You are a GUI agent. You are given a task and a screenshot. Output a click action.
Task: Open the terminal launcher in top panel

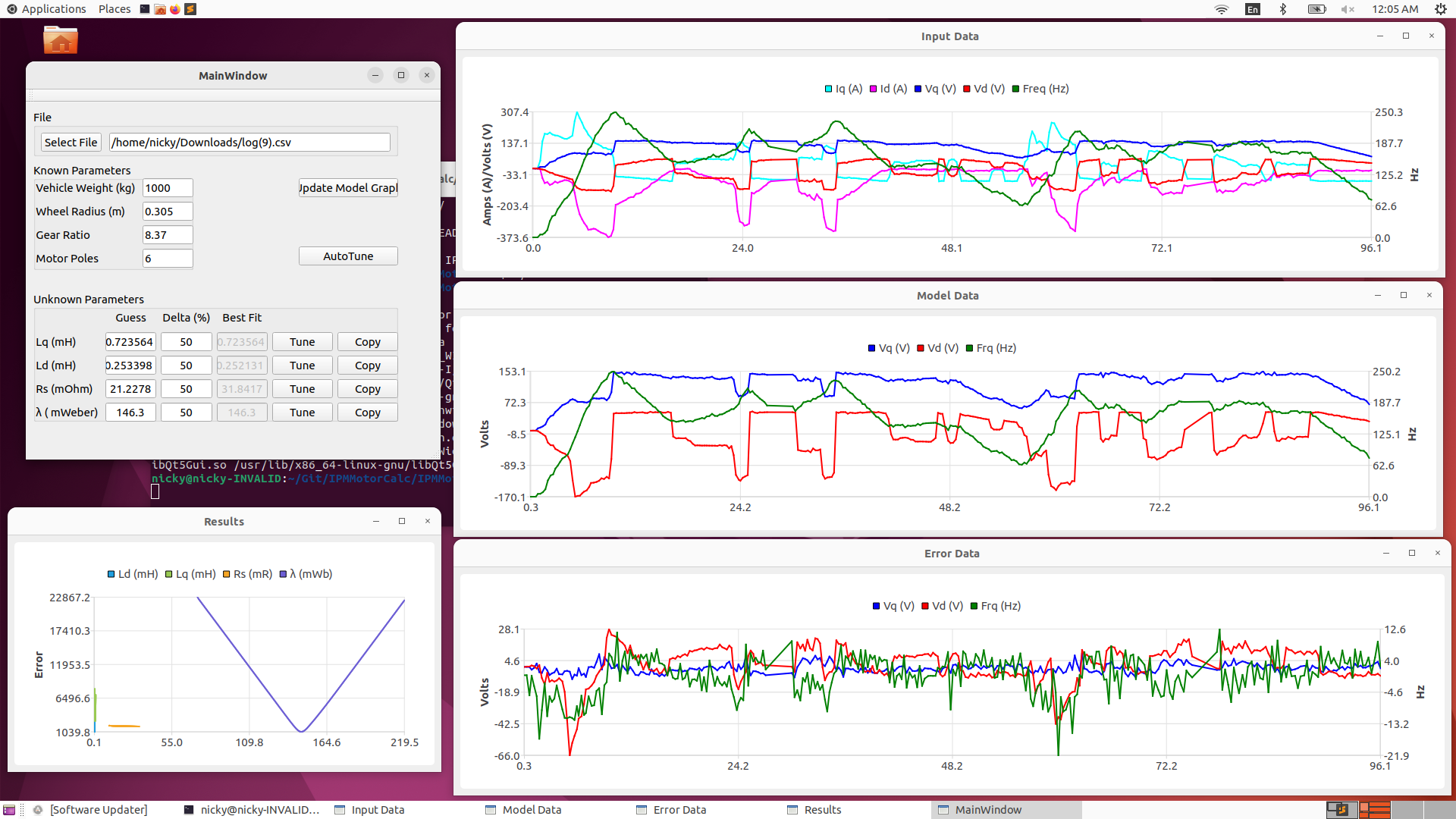145,9
